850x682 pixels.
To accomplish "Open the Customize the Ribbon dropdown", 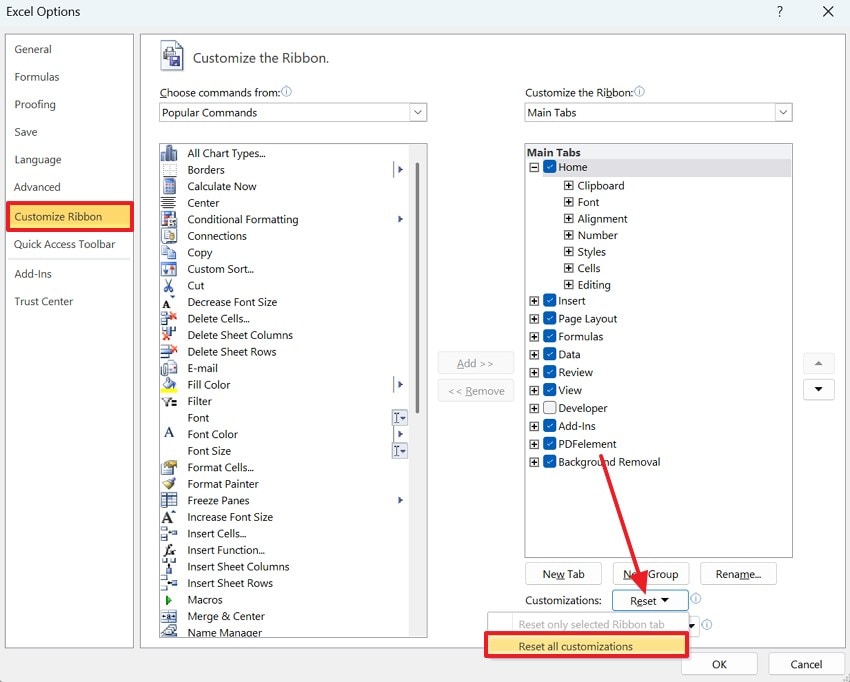I will [x=658, y=112].
